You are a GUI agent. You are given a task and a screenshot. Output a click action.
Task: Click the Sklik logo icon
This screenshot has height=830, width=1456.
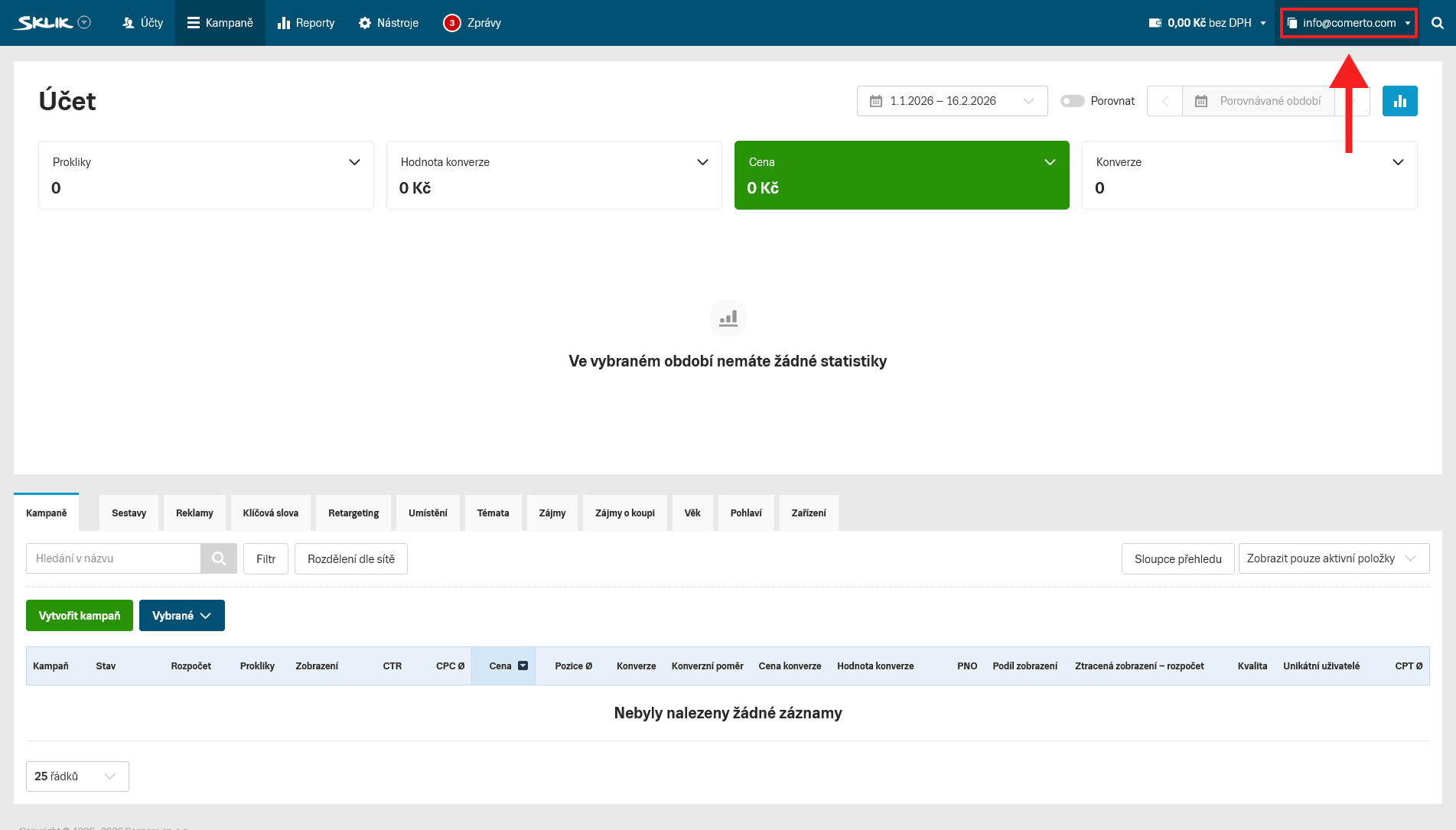pyautogui.click(x=45, y=23)
